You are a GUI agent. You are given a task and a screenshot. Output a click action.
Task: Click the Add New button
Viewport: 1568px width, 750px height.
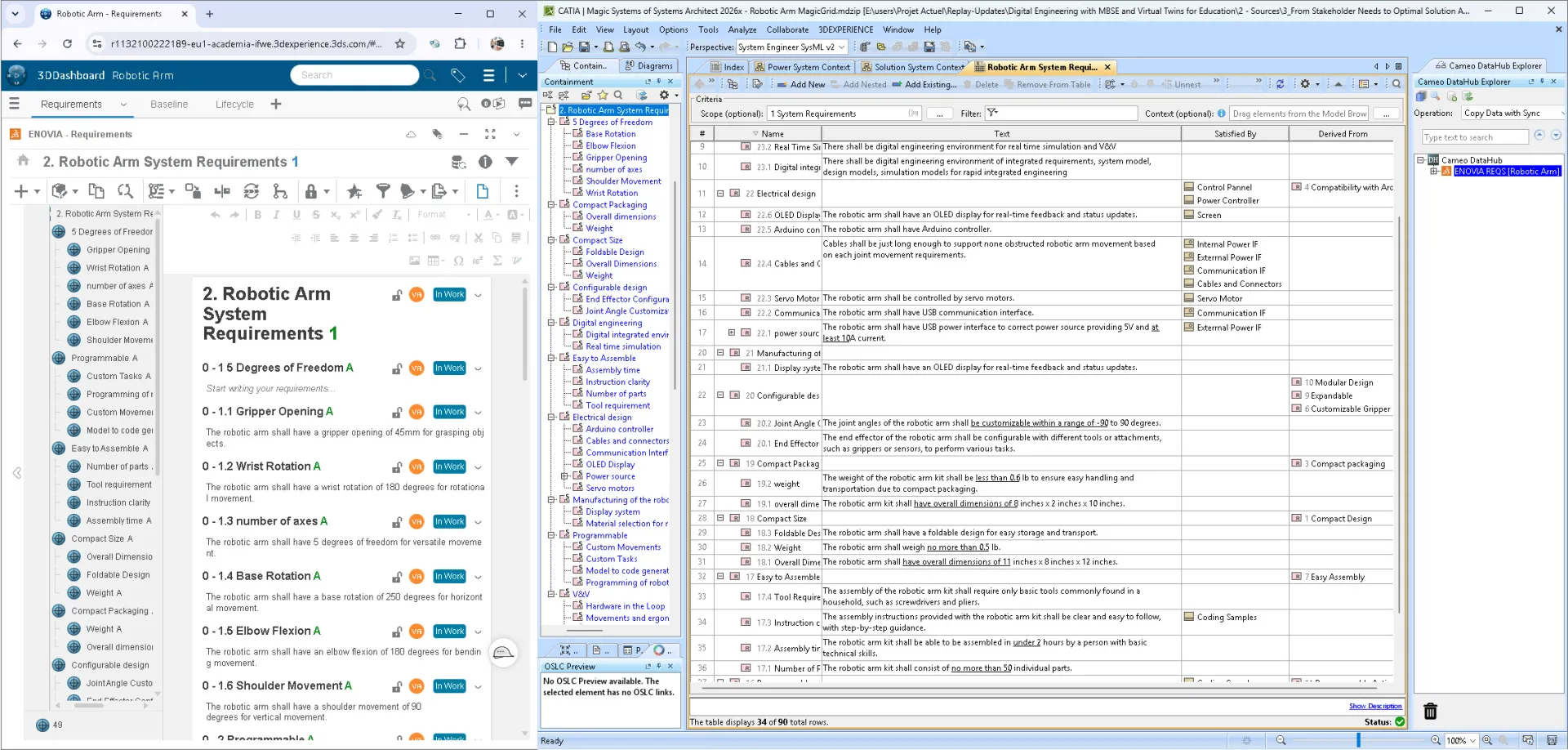pos(800,84)
